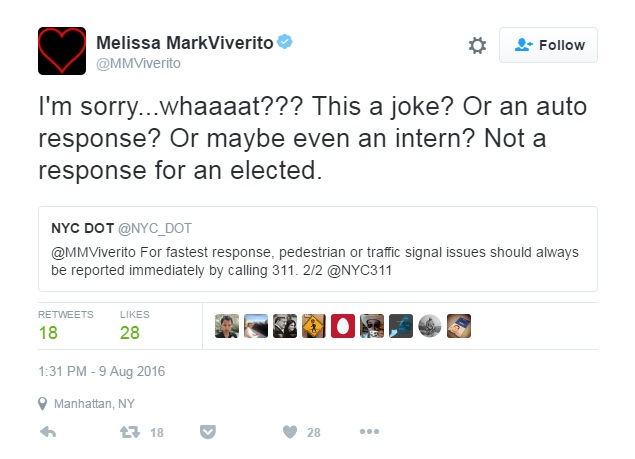Open the 1:31 PM - 9 Aug 2016 timestamp

[x=101, y=372]
